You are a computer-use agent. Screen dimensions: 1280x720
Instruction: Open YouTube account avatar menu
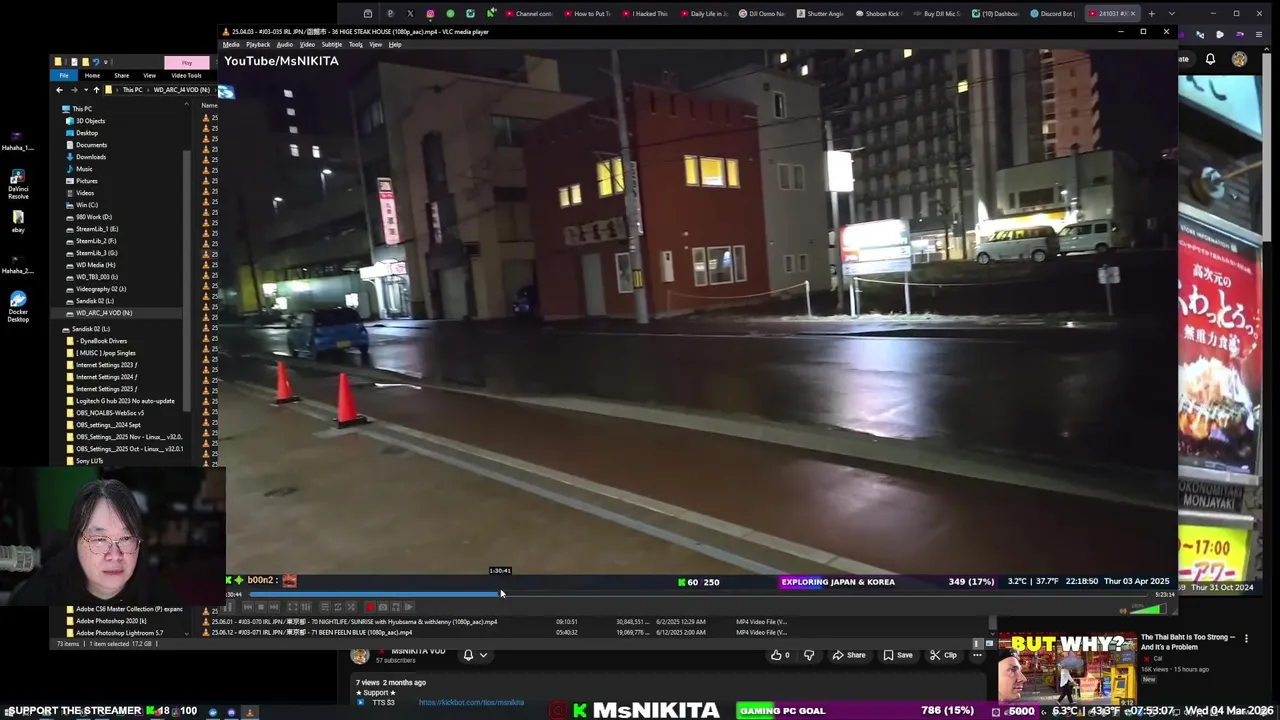tap(1239, 59)
